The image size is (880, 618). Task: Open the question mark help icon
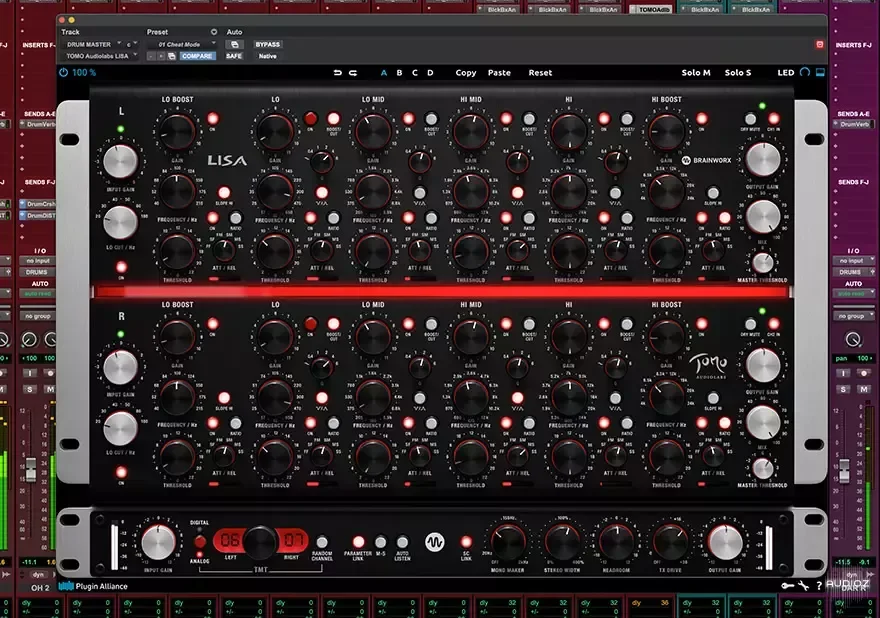pyautogui.click(x=819, y=586)
